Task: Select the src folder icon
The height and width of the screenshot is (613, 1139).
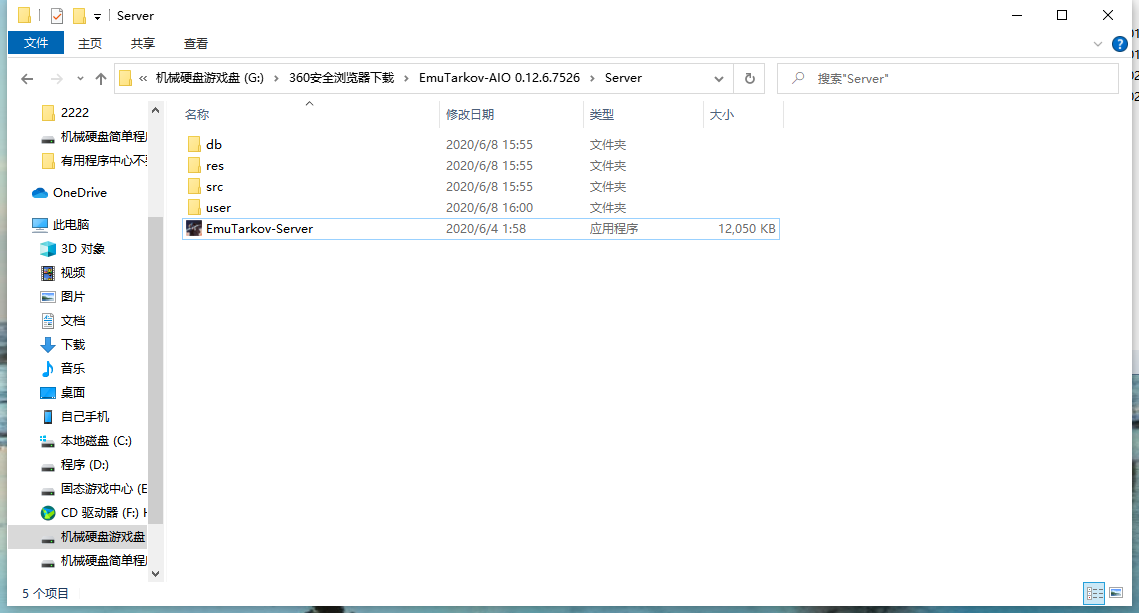Action: point(194,187)
